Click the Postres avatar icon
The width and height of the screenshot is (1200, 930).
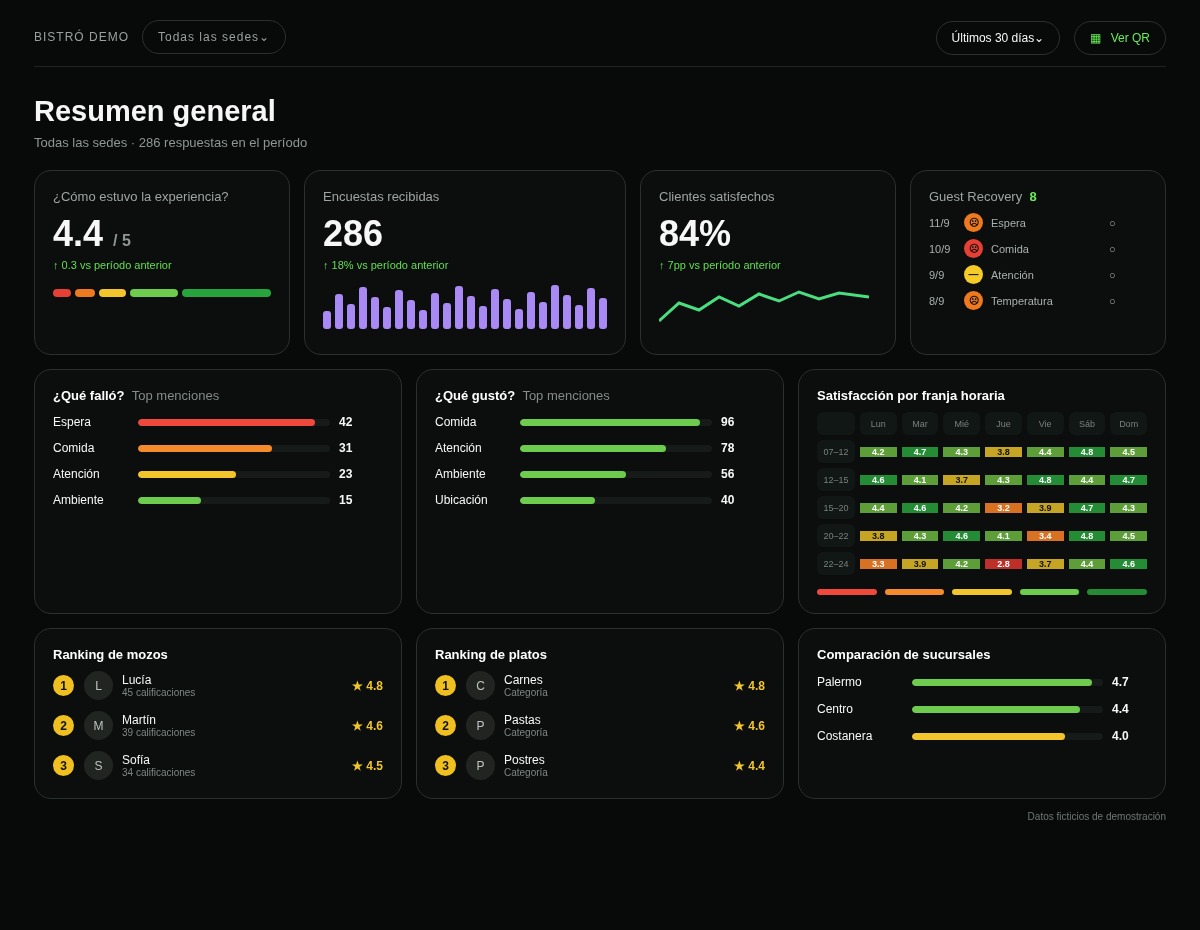click(480, 766)
